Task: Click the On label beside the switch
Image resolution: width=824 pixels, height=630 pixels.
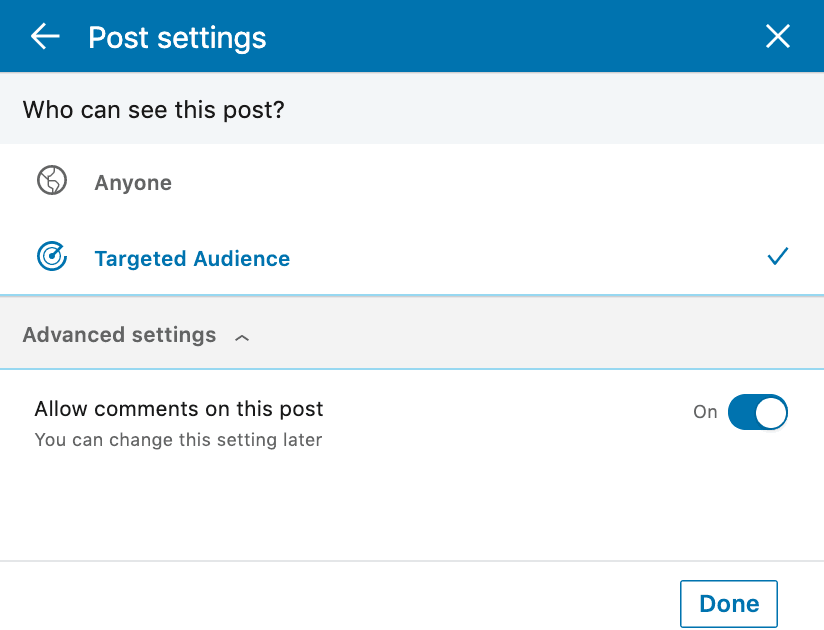Action: pyautogui.click(x=705, y=412)
